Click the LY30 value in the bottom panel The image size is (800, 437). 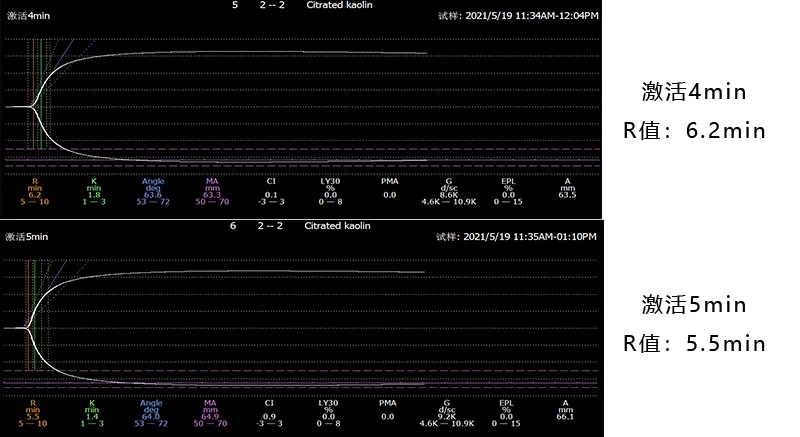tap(328, 416)
